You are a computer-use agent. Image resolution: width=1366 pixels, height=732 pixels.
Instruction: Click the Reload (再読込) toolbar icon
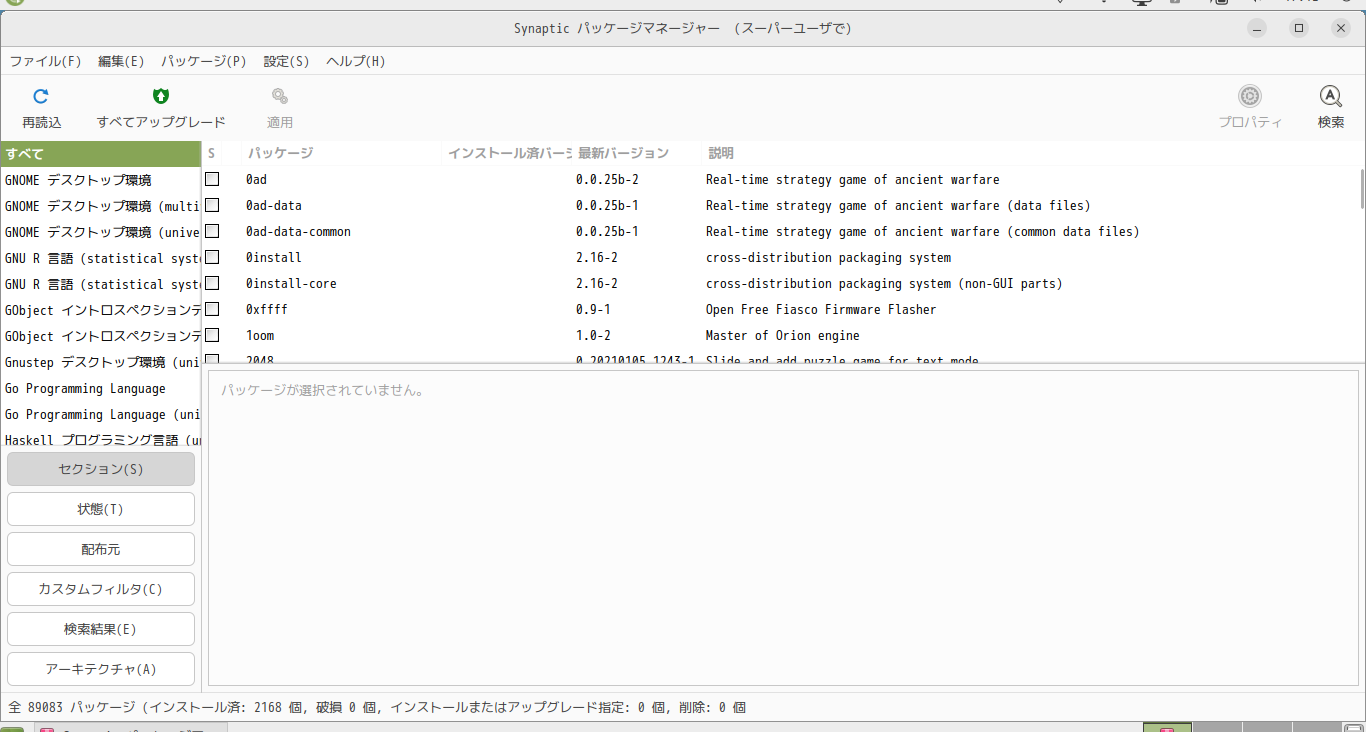(x=42, y=105)
